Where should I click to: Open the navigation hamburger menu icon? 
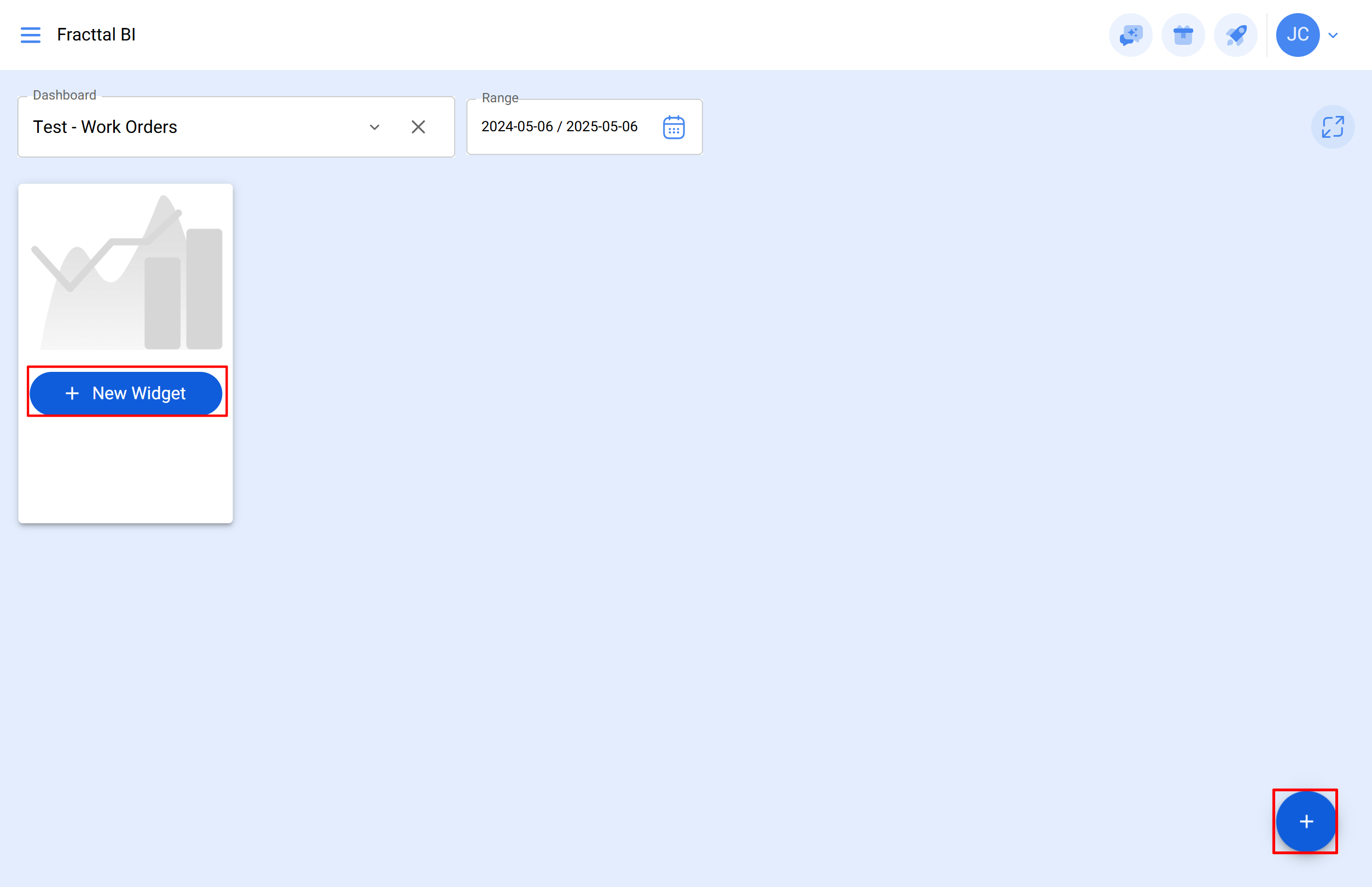[31, 34]
